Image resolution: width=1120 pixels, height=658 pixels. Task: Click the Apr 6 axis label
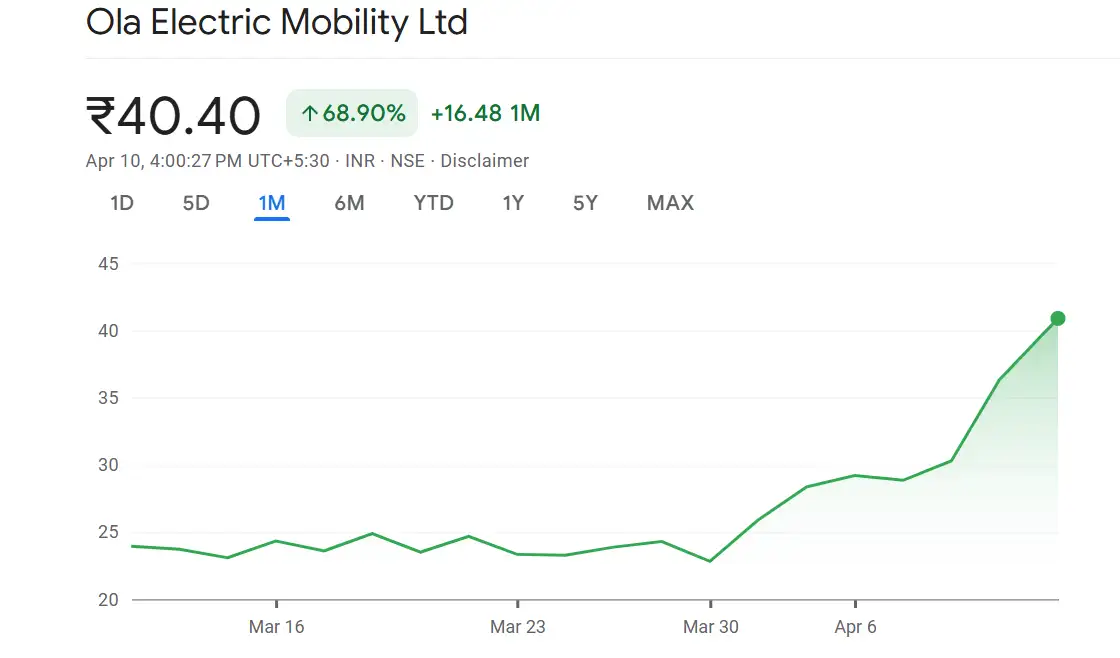click(855, 627)
